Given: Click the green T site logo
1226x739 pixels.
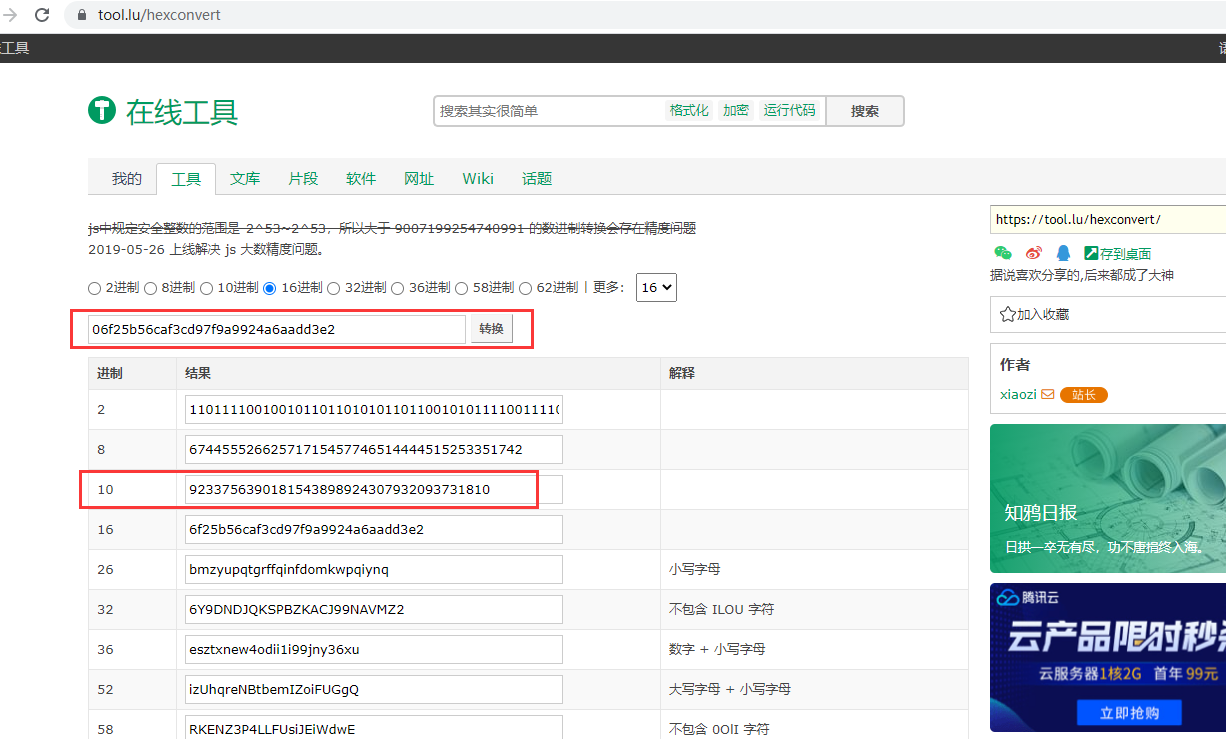Looking at the screenshot, I should pyautogui.click(x=102, y=110).
